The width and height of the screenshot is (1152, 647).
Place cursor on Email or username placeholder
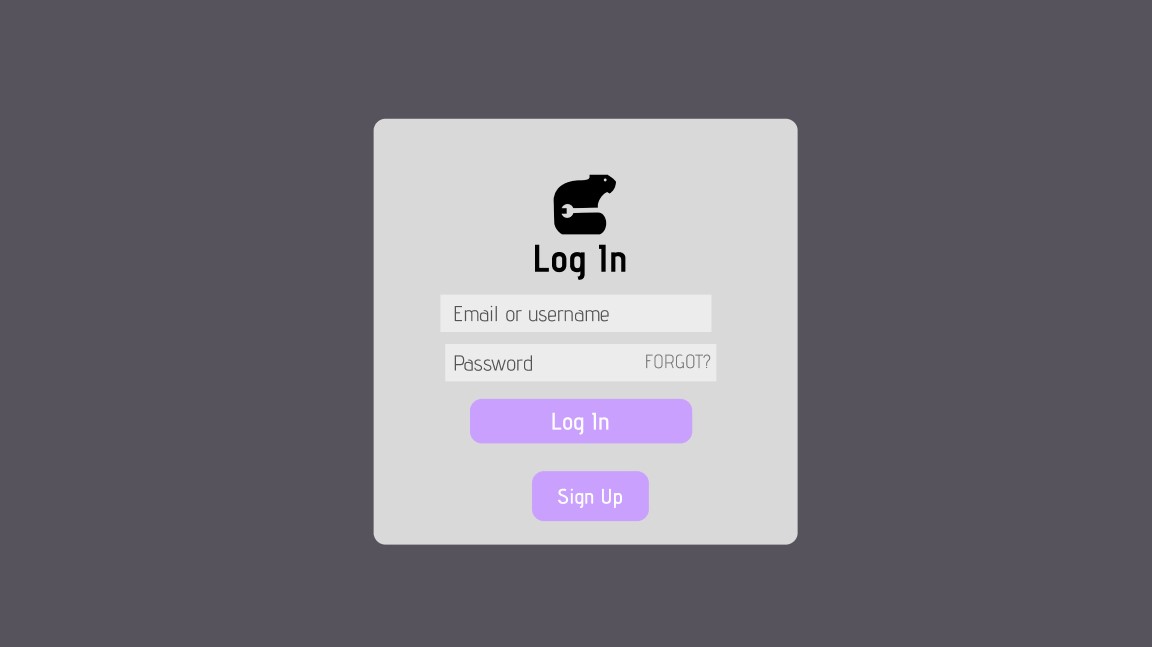(531, 314)
